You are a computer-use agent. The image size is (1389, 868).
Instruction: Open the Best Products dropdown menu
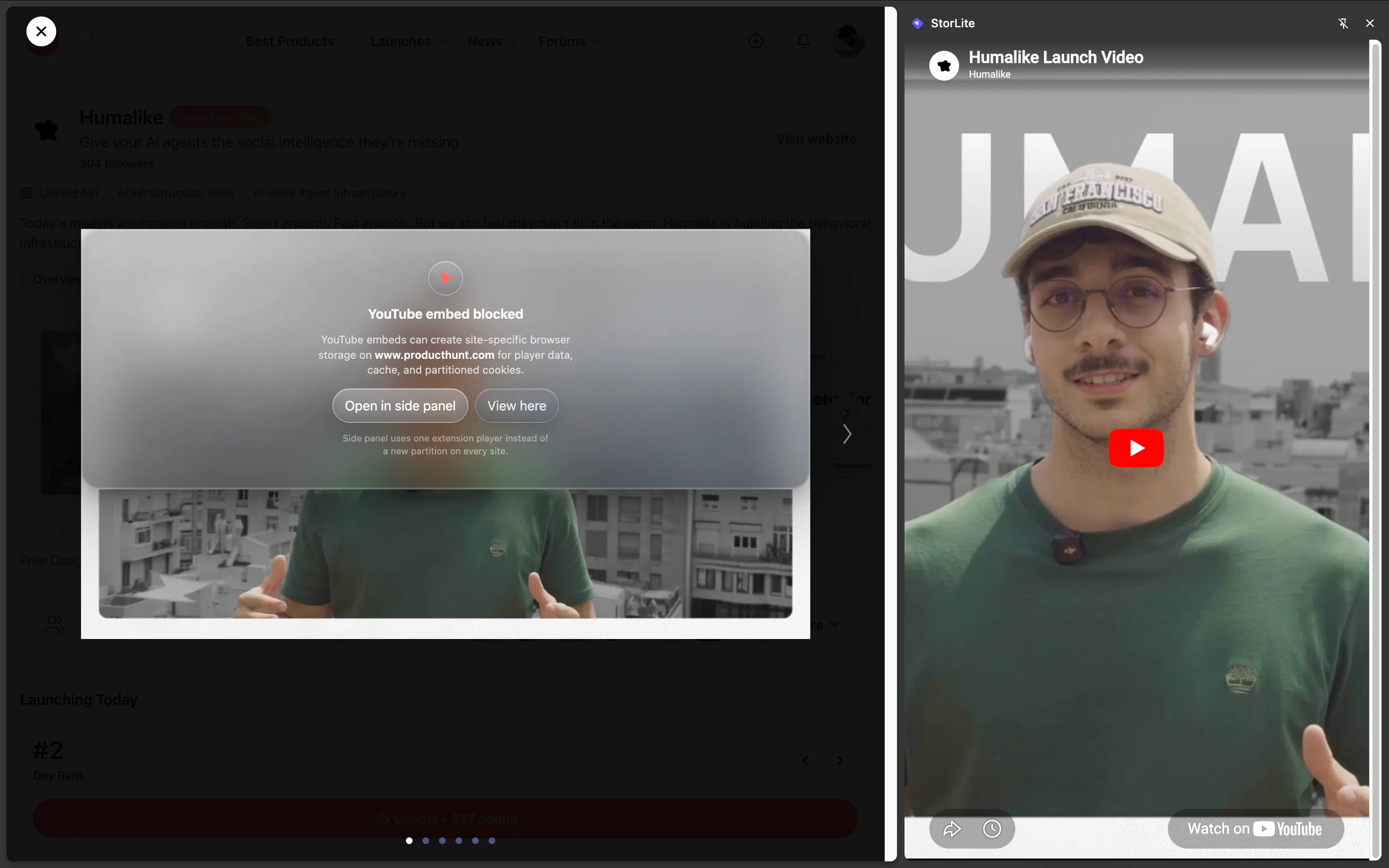click(297, 41)
